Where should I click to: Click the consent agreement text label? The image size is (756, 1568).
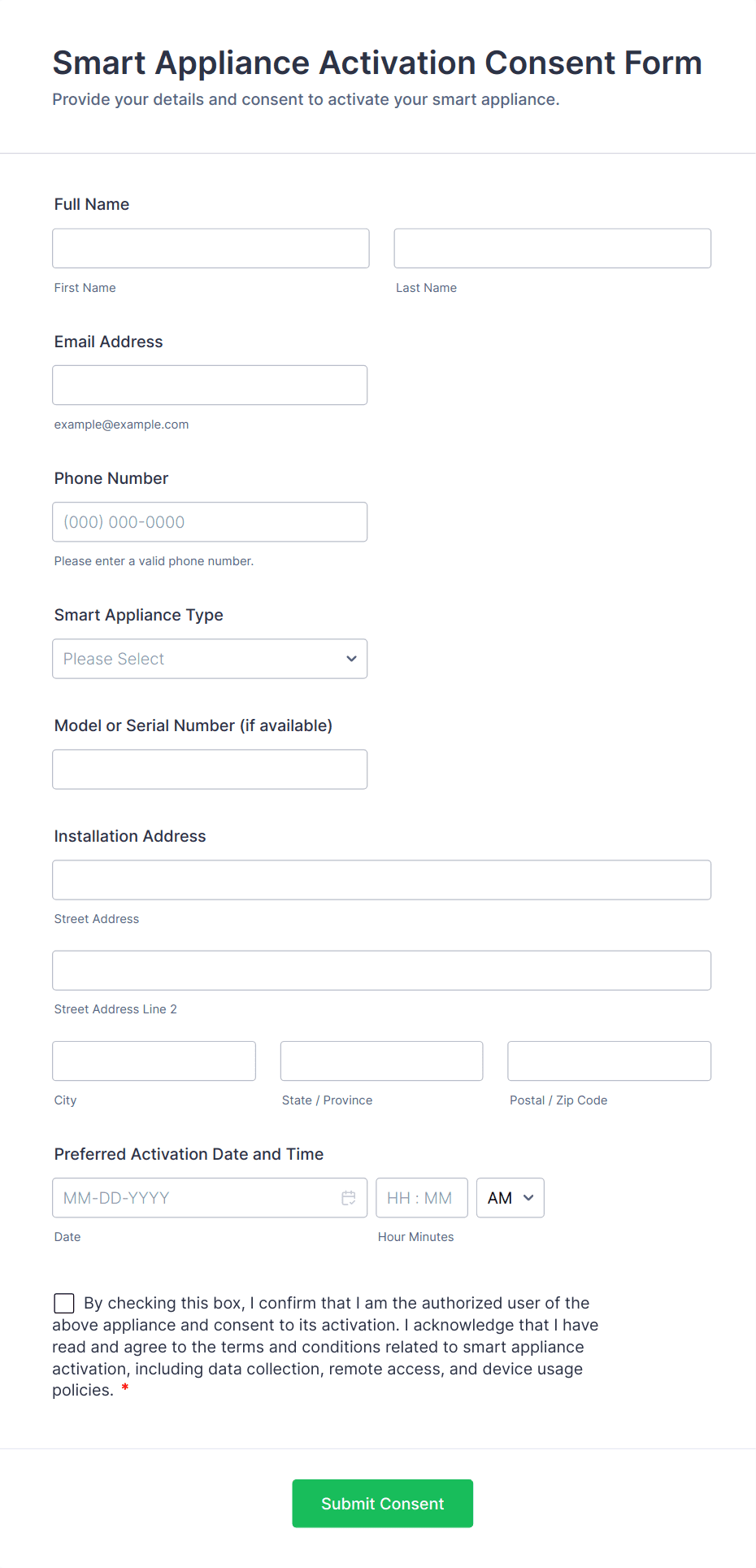pyautogui.click(x=325, y=1347)
